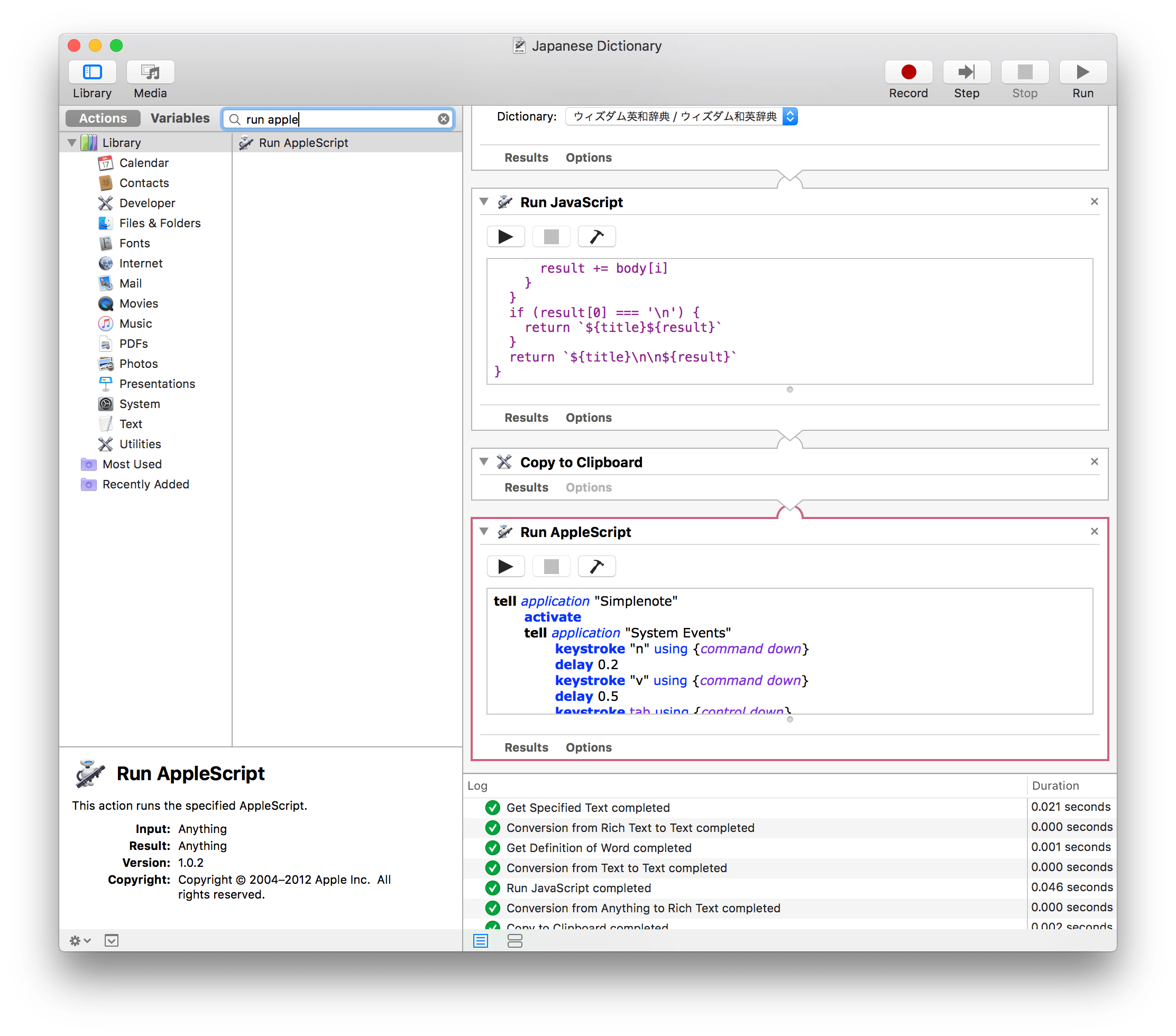This screenshot has width=1176, height=1036.
Task: Run the workflow using the Run icon
Action: (x=1082, y=72)
